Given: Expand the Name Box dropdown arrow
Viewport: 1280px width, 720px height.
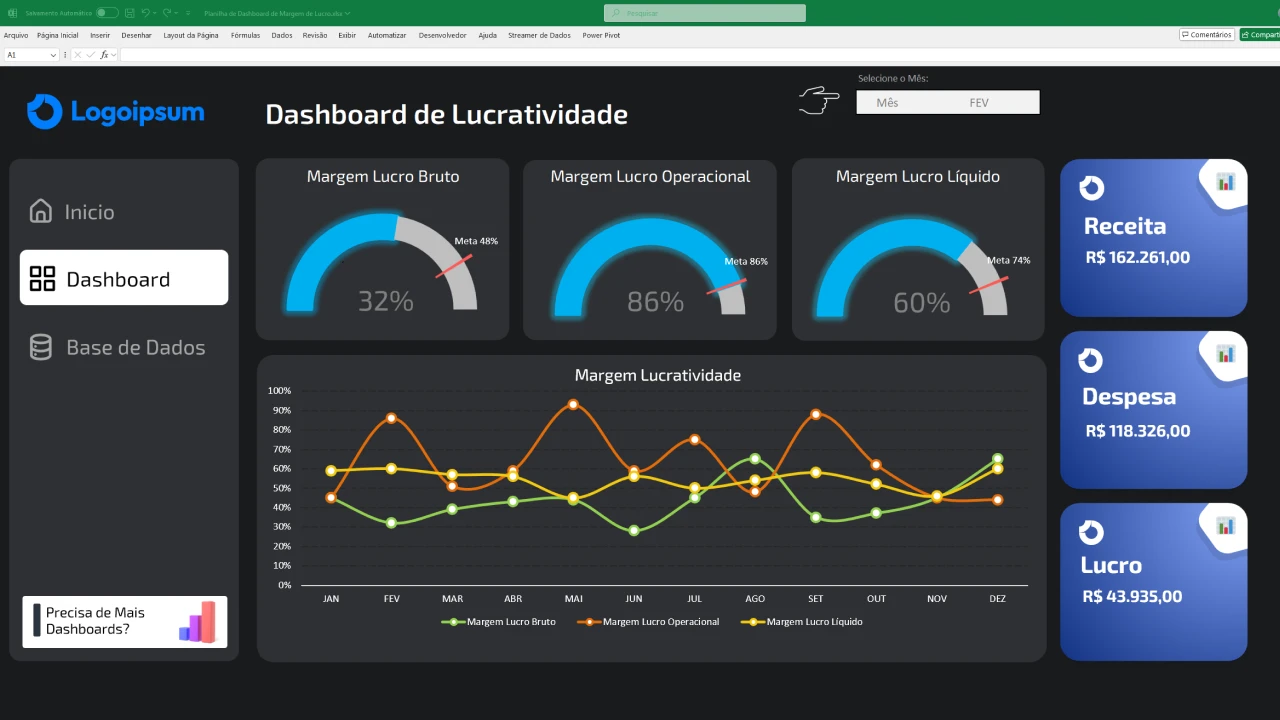Looking at the screenshot, I should click(x=53, y=55).
